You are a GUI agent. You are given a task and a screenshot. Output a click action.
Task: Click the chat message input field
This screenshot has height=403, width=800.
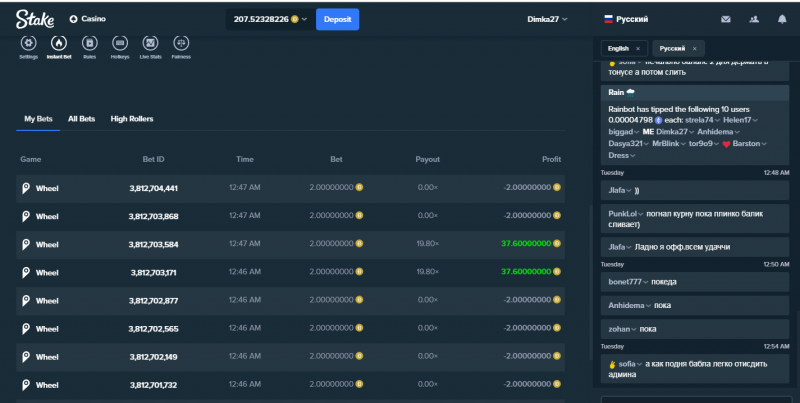[x=696, y=399]
